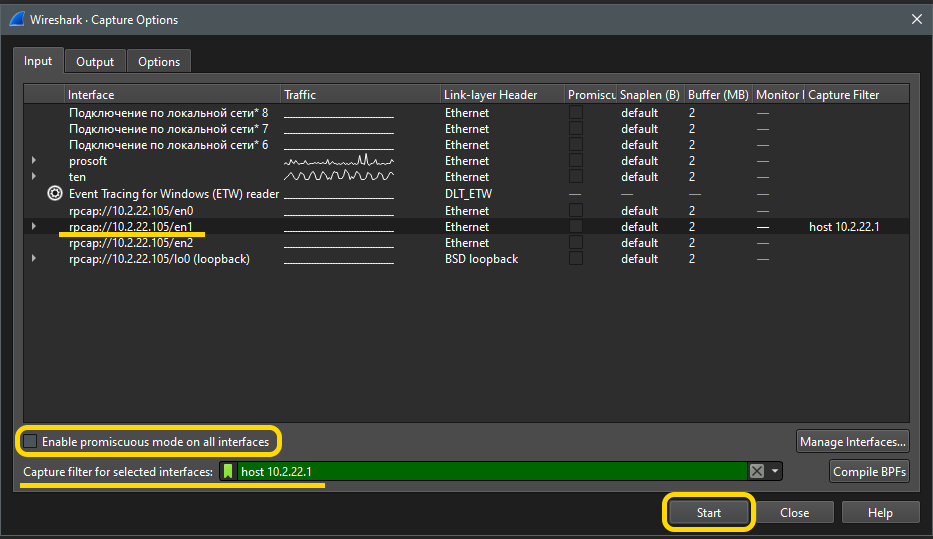Toggle promiscuous checkbox for Подключение по локальной сети* 7
933x539 pixels.
coord(575,129)
